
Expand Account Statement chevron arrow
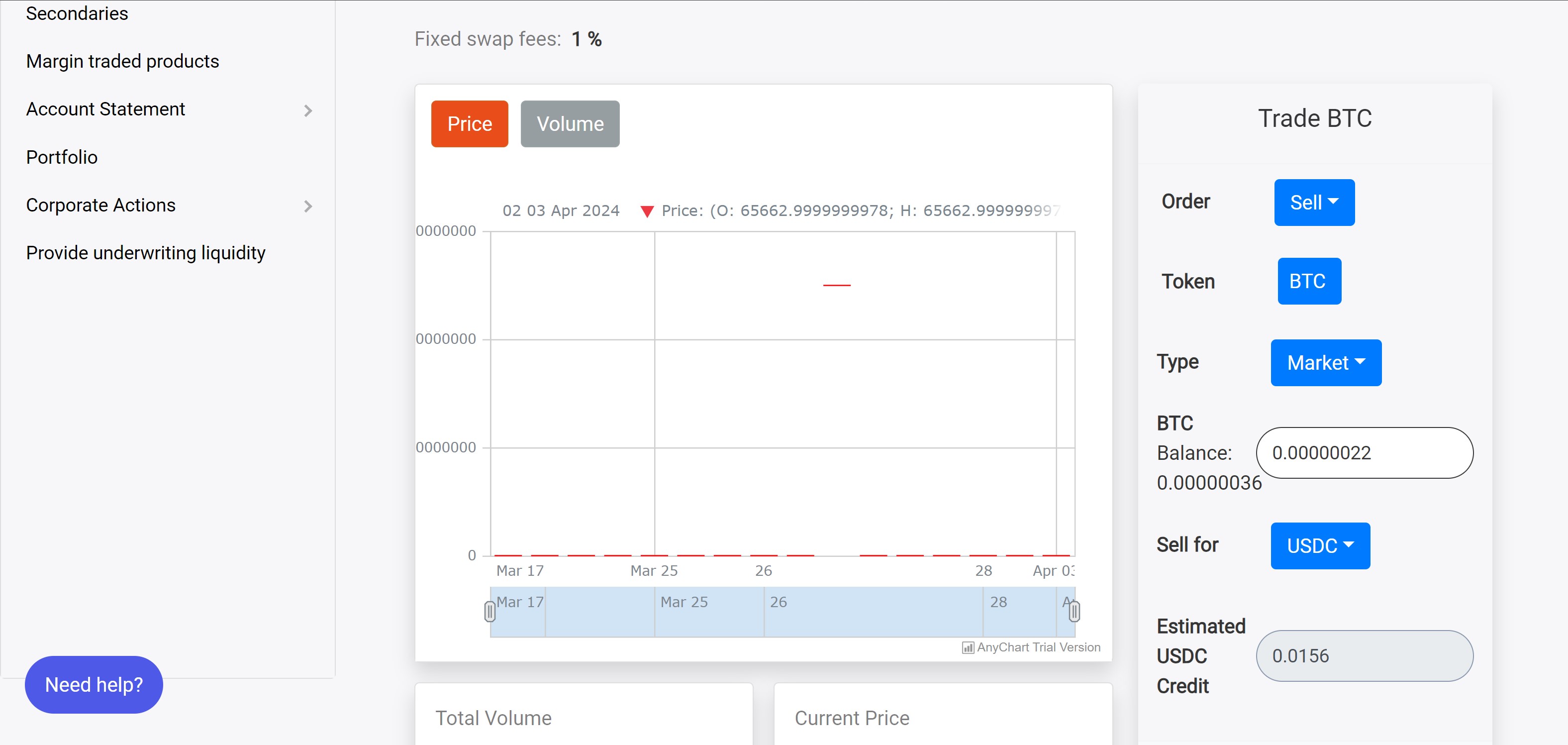pyautogui.click(x=308, y=110)
